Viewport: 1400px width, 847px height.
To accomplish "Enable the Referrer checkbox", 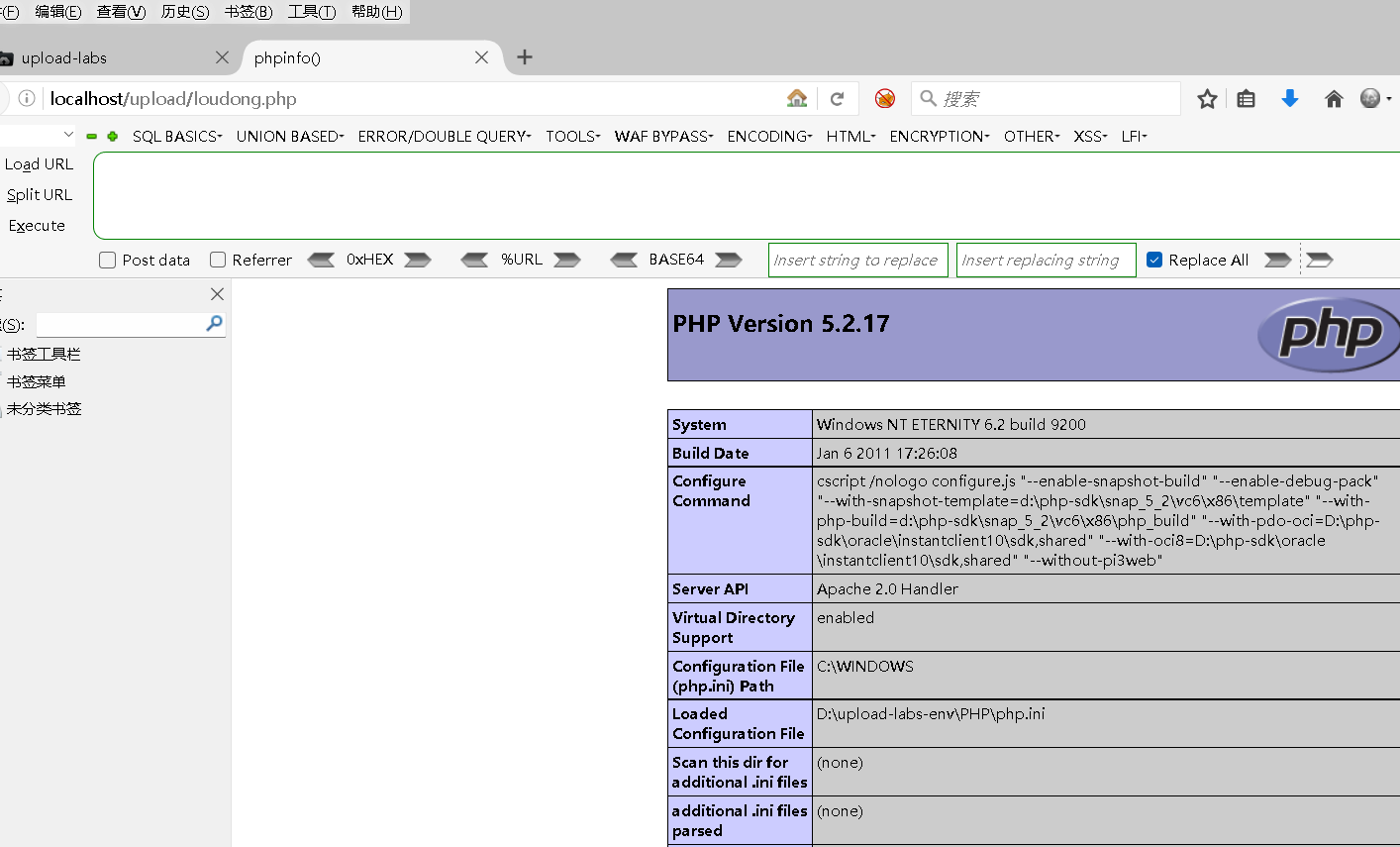I will (x=218, y=260).
